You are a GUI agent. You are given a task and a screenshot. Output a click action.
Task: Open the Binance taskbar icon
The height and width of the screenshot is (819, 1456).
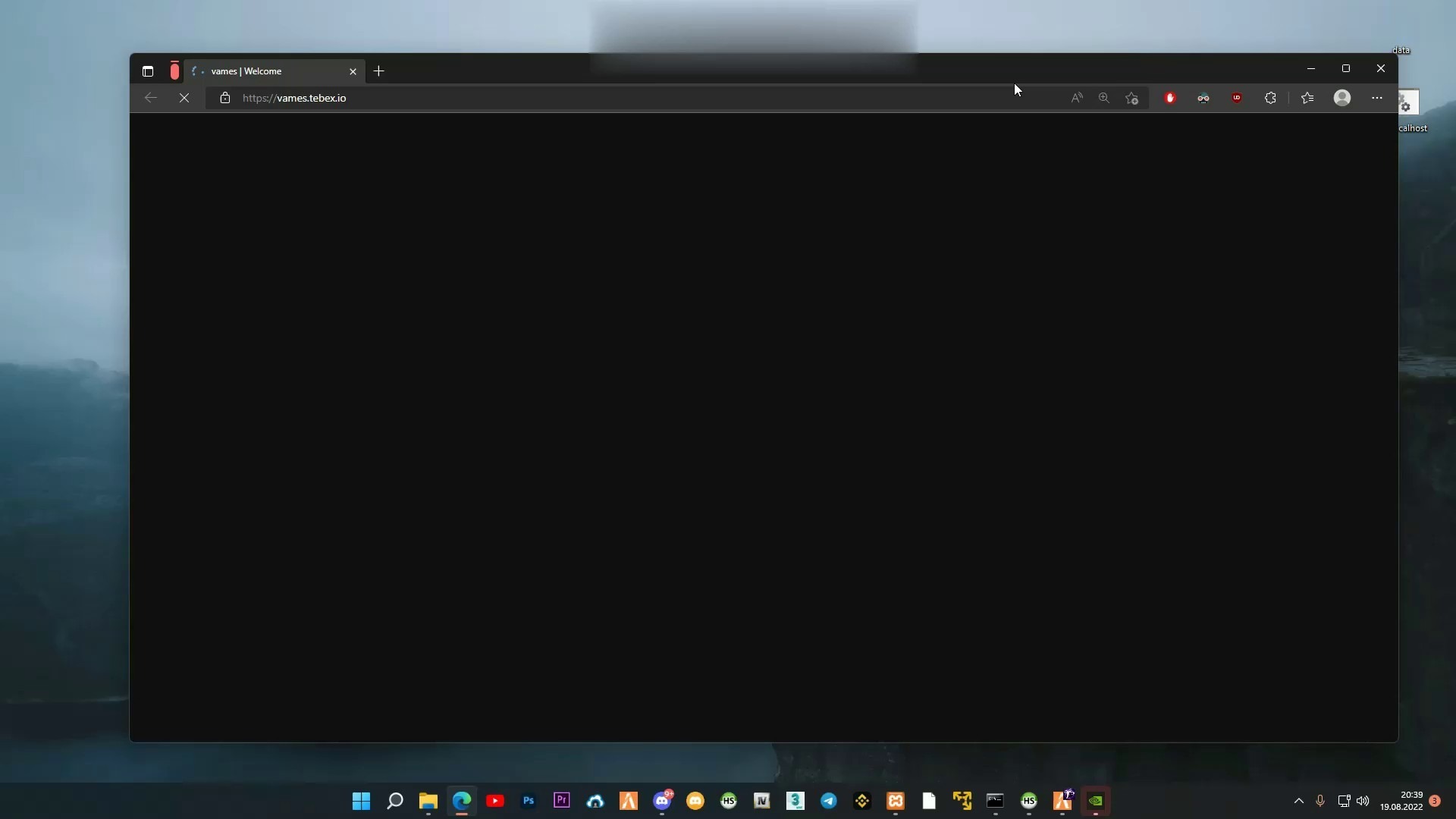pyautogui.click(x=862, y=801)
